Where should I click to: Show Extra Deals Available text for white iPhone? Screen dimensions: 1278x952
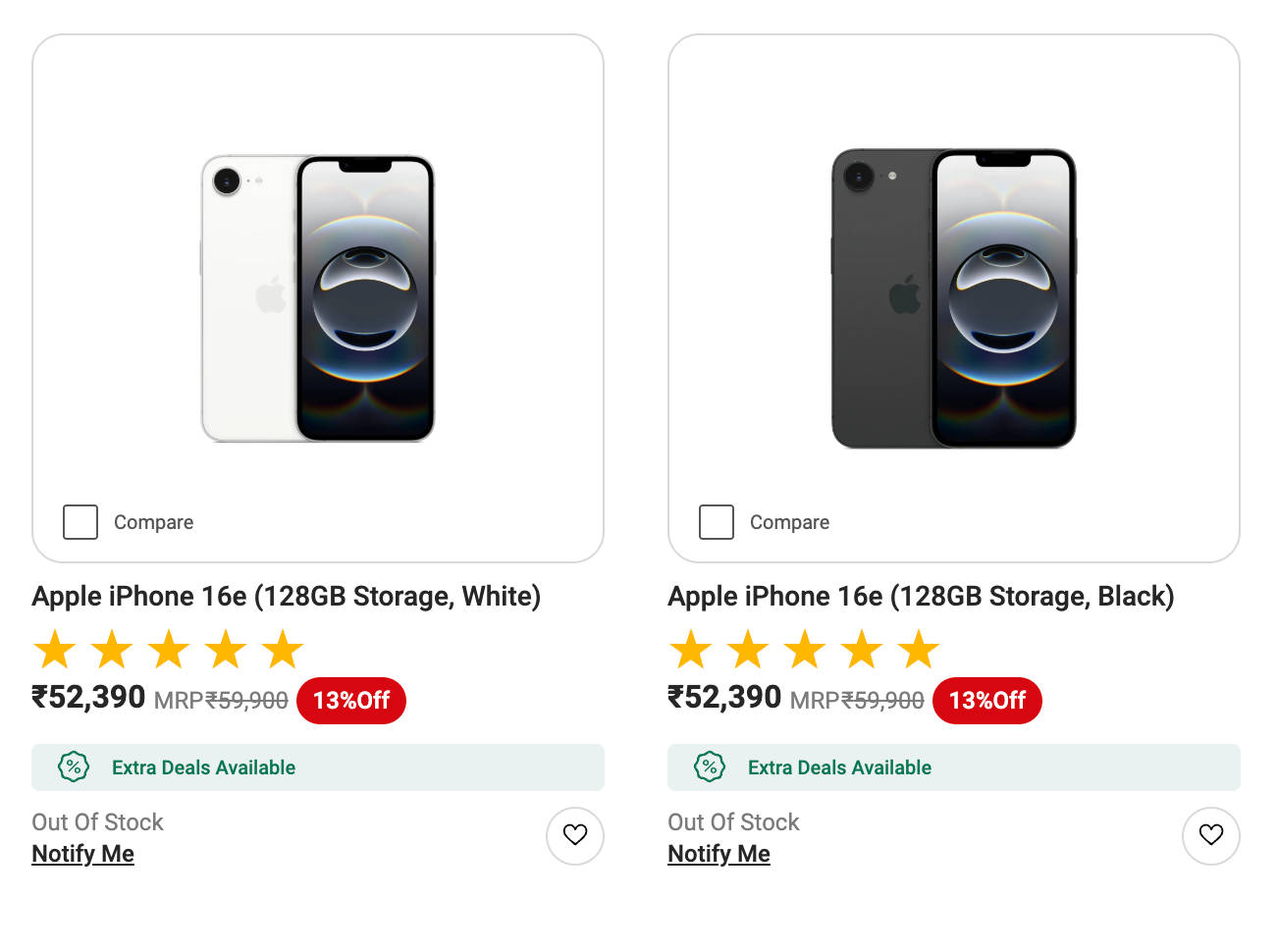(x=203, y=767)
